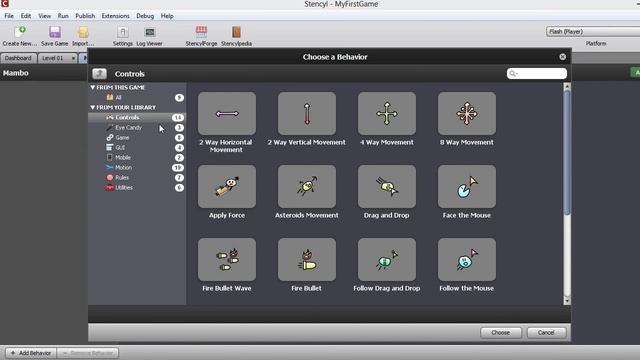Open the Flash (Player) platform dropdown
This screenshot has width=640, height=360.
[x=593, y=31]
